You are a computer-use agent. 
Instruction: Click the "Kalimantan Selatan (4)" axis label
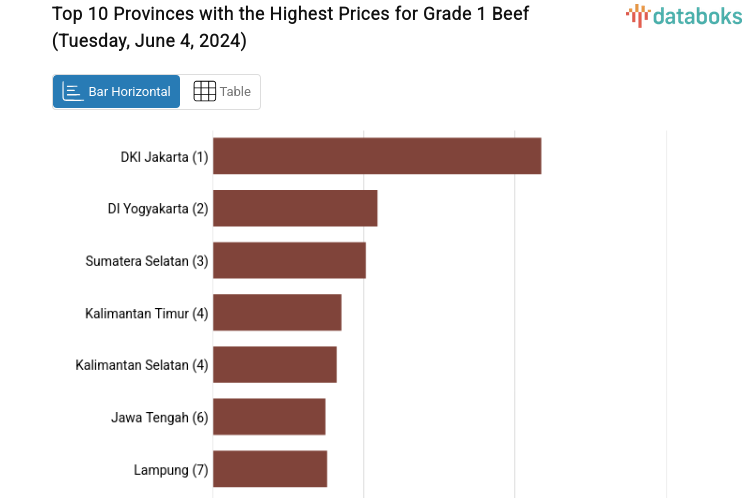pyautogui.click(x=142, y=365)
